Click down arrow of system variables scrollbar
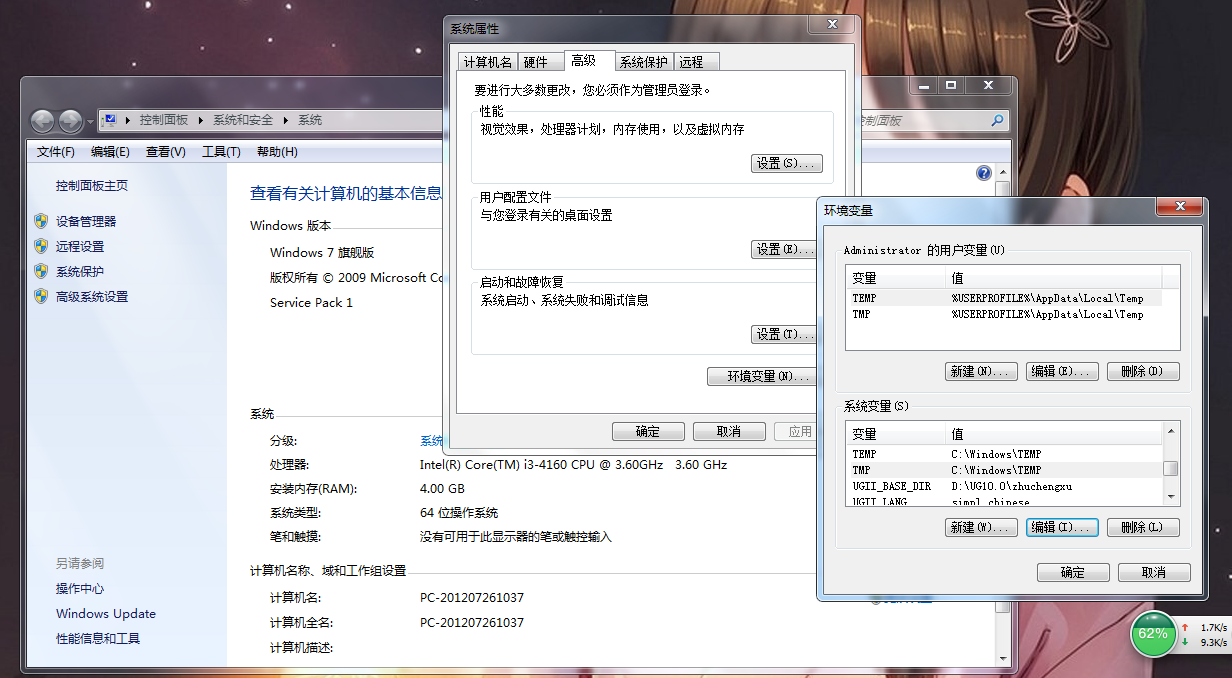 (x=1171, y=495)
